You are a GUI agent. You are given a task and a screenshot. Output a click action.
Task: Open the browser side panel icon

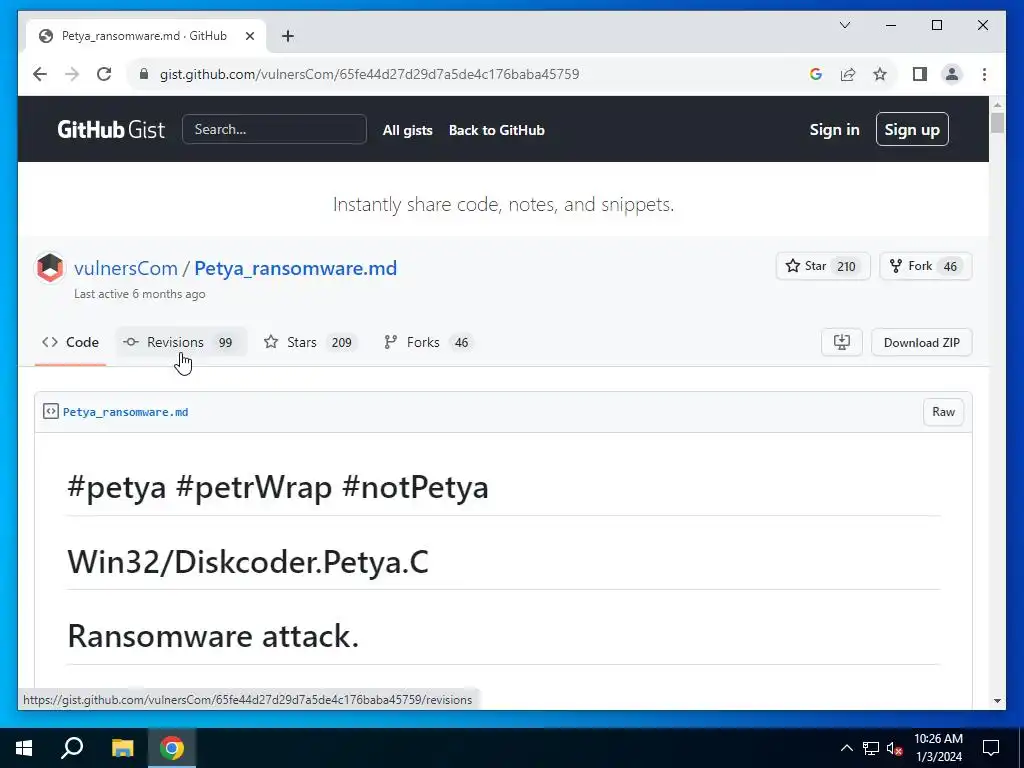[920, 74]
